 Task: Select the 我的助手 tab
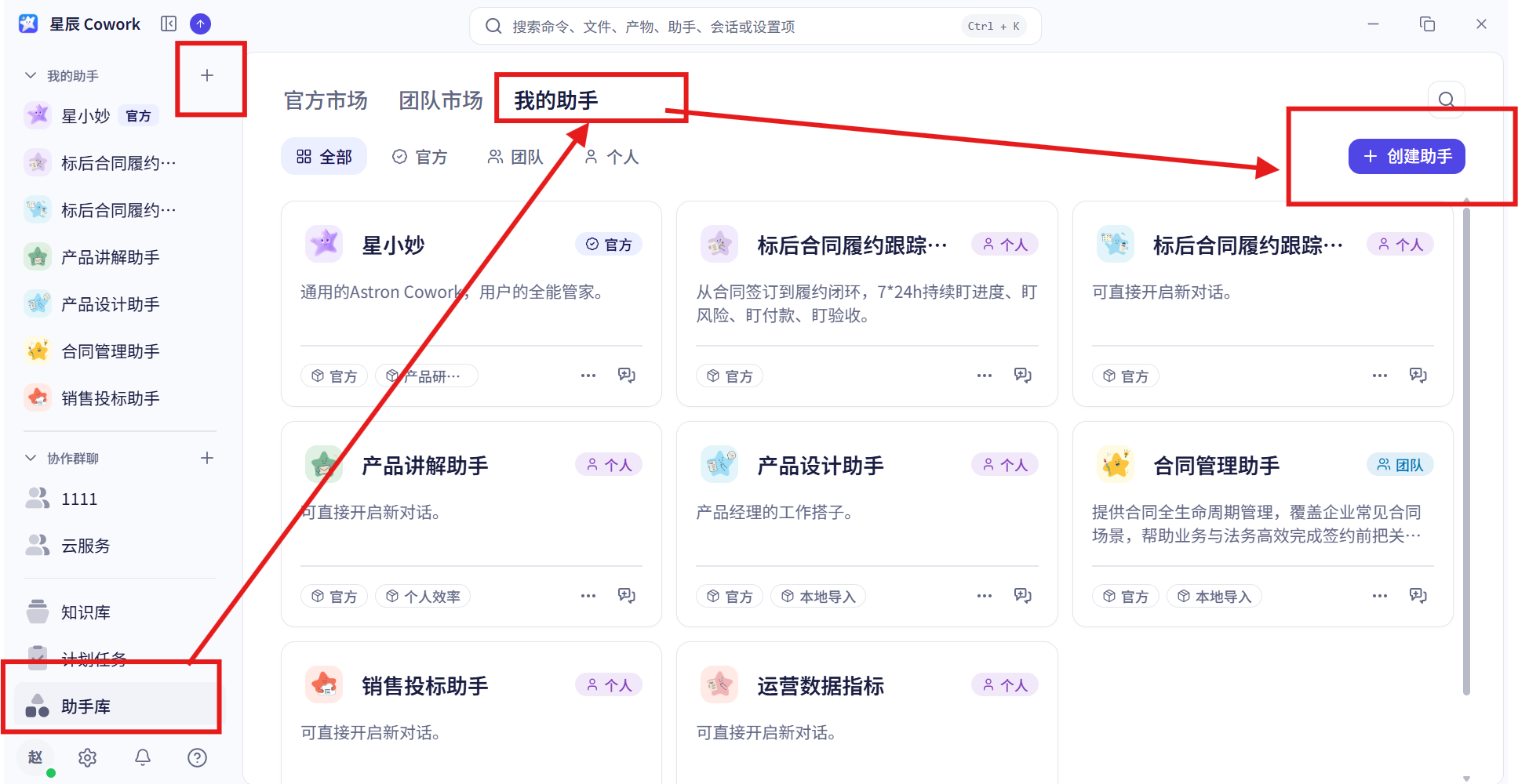click(556, 100)
